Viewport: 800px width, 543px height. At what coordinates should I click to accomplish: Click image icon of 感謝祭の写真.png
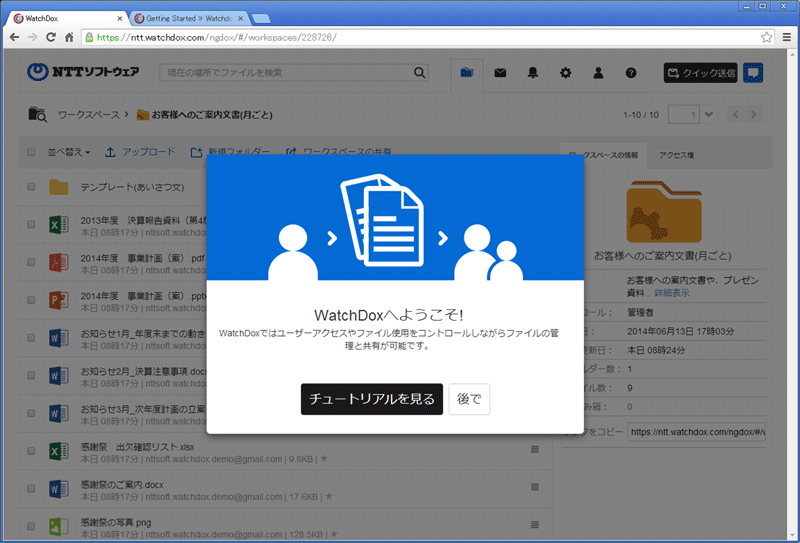[59, 527]
